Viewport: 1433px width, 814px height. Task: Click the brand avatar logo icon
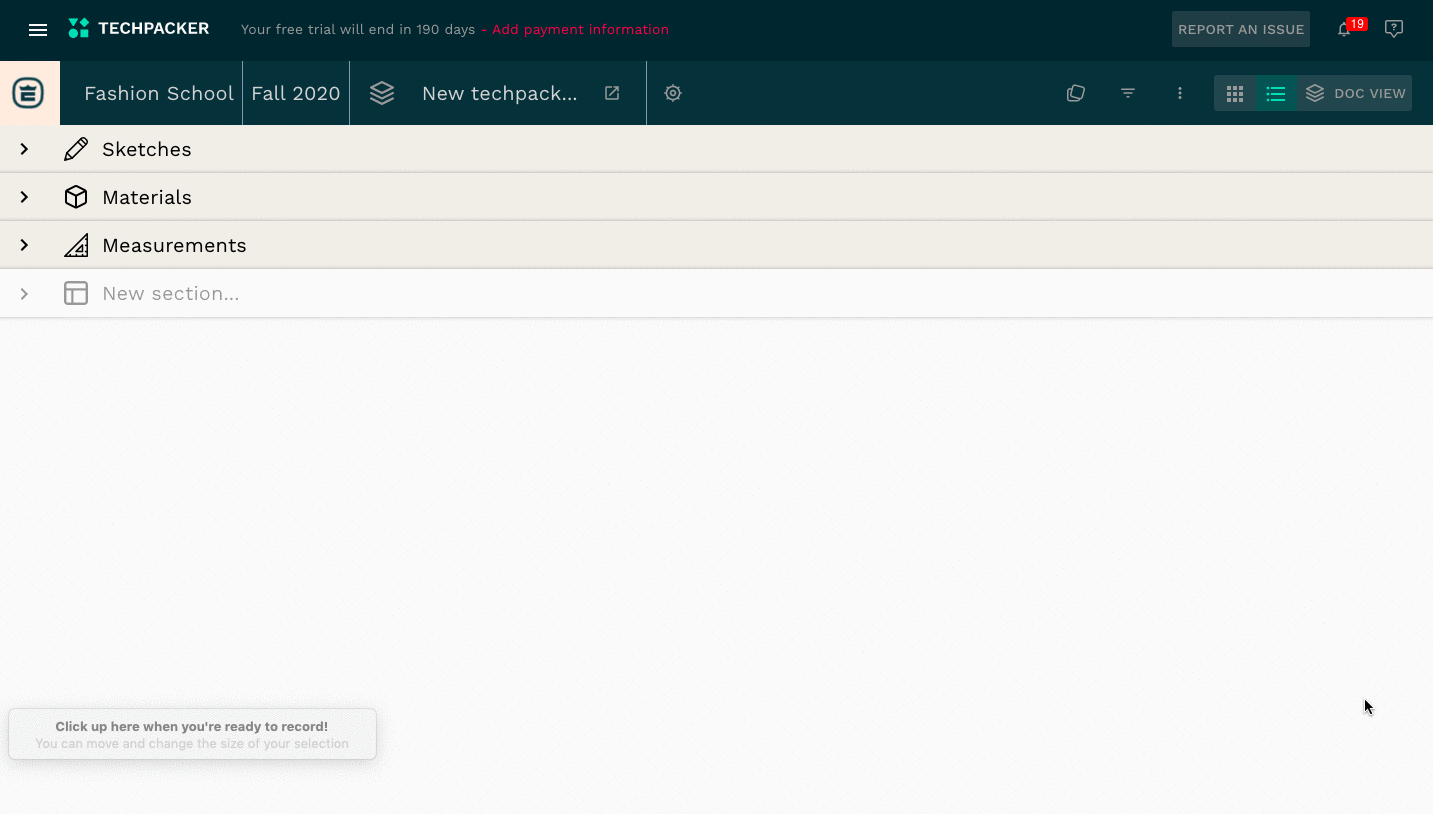pos(29,93)
